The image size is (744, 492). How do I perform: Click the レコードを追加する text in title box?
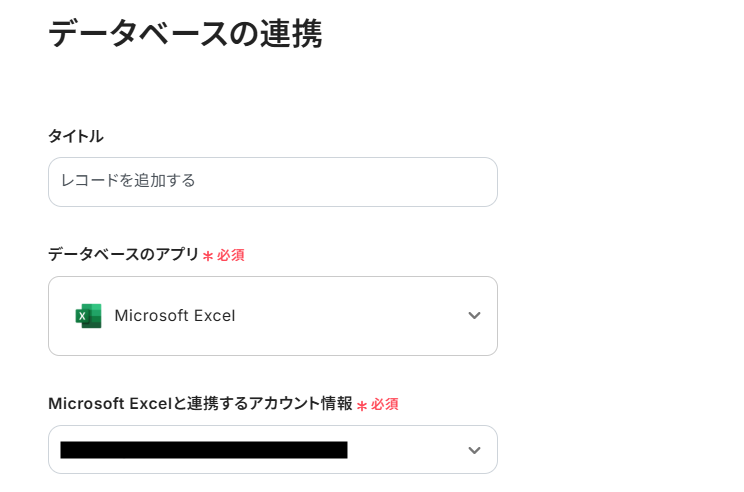click(128, 181)
